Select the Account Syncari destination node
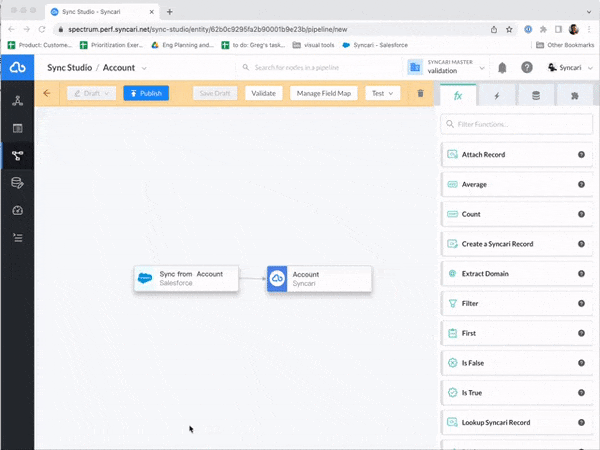 pos(320,279)
